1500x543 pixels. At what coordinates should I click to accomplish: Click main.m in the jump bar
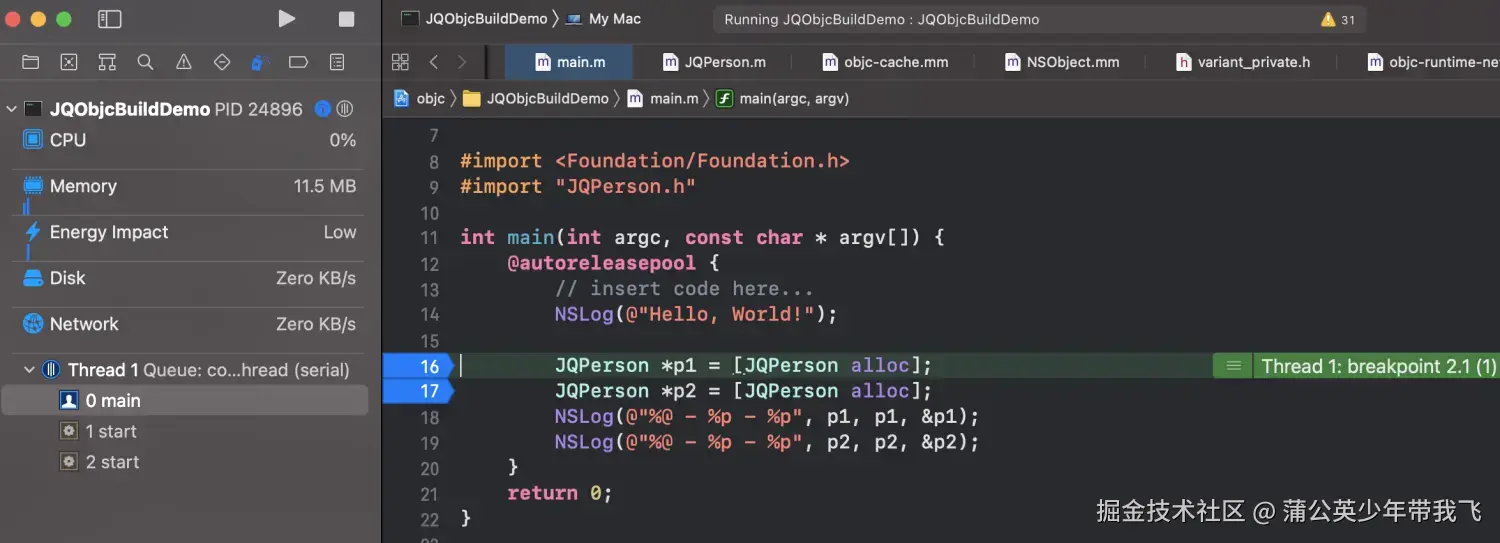[662, 99]
